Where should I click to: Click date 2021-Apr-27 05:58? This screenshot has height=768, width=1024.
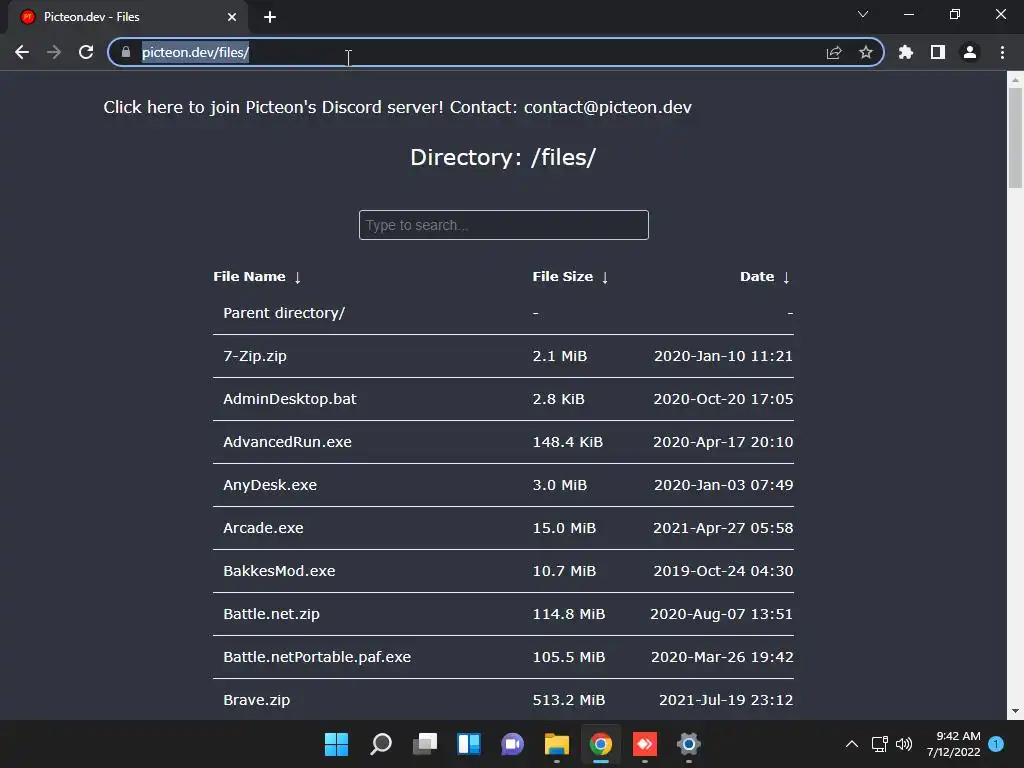723,528
